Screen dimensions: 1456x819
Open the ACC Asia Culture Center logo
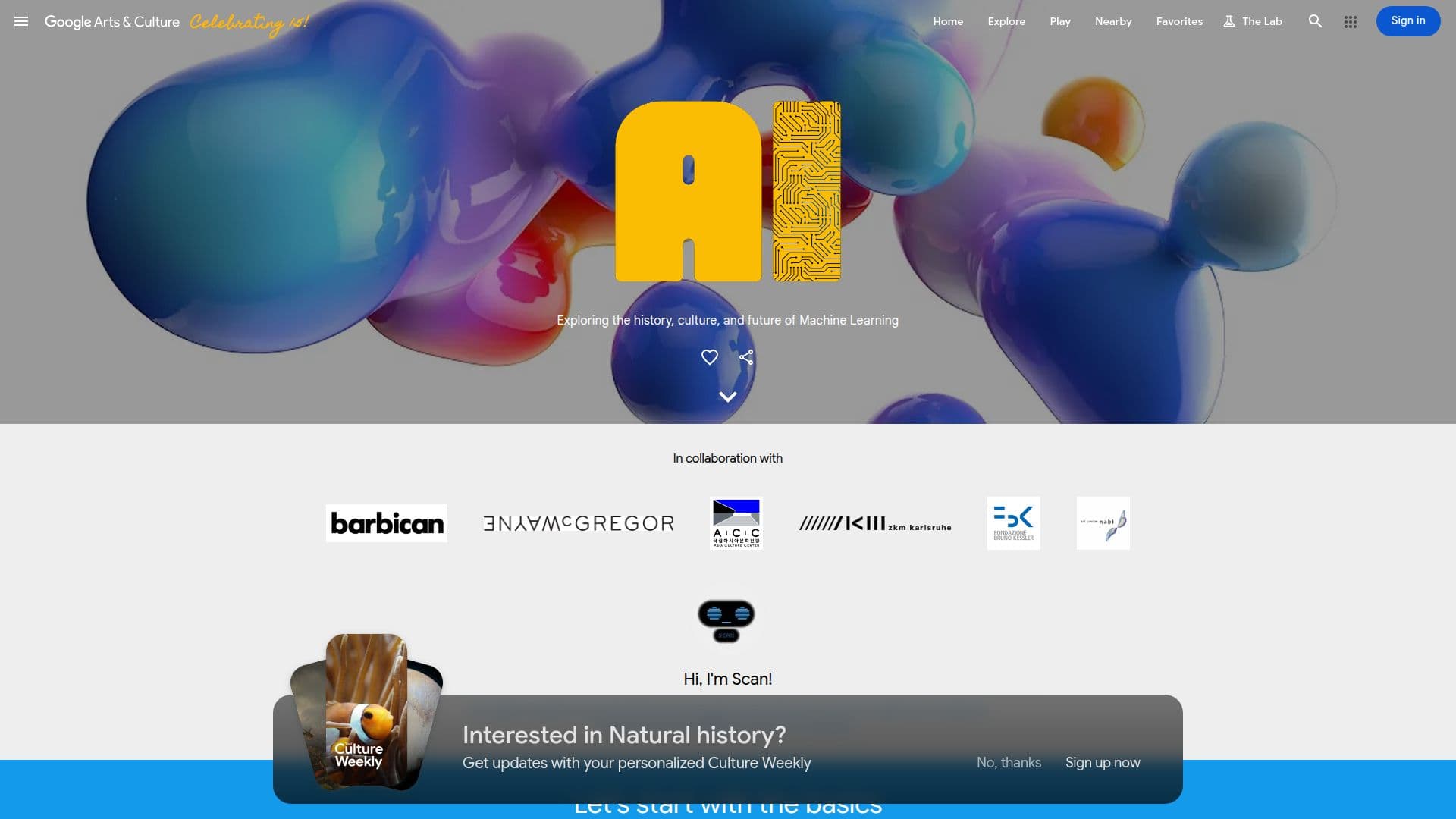point(736,523)
